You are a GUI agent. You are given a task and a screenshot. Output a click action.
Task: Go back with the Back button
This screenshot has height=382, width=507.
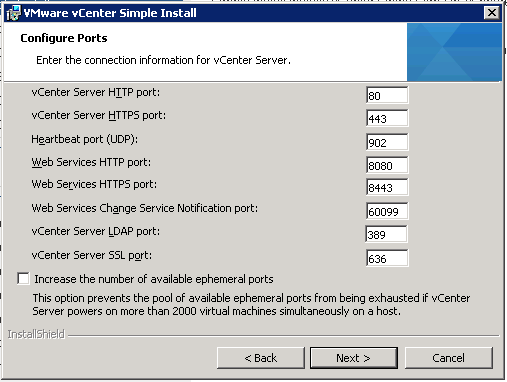point(261,358)
